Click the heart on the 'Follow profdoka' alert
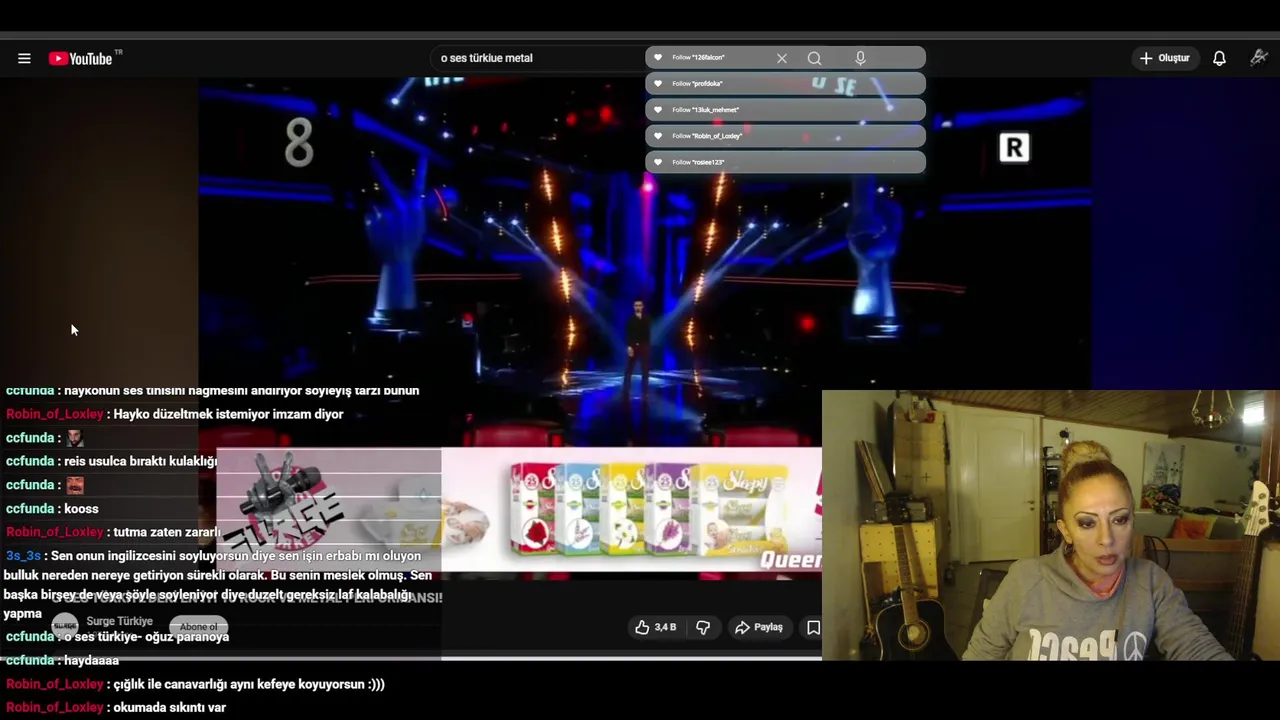Viewport: 1280px width, 720px height. click(658, 83)
